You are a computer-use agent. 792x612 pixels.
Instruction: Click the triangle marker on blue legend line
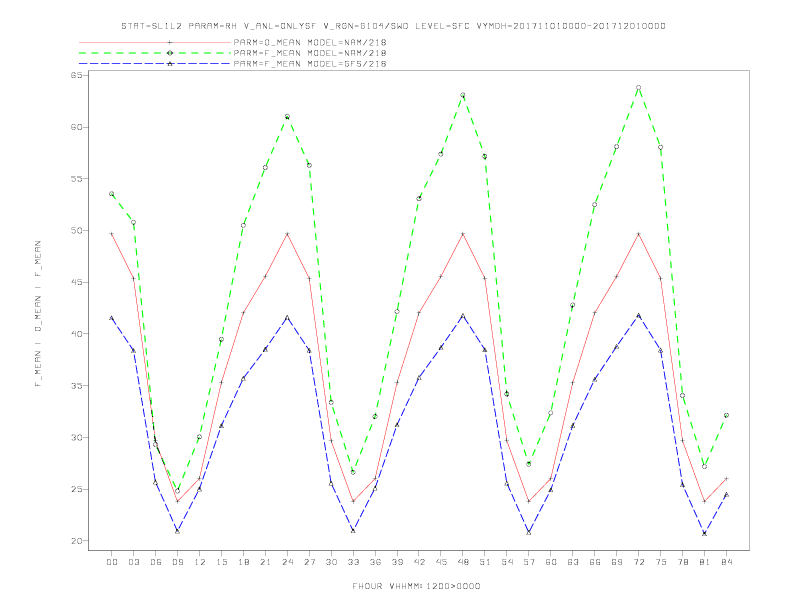click(170, 64)
